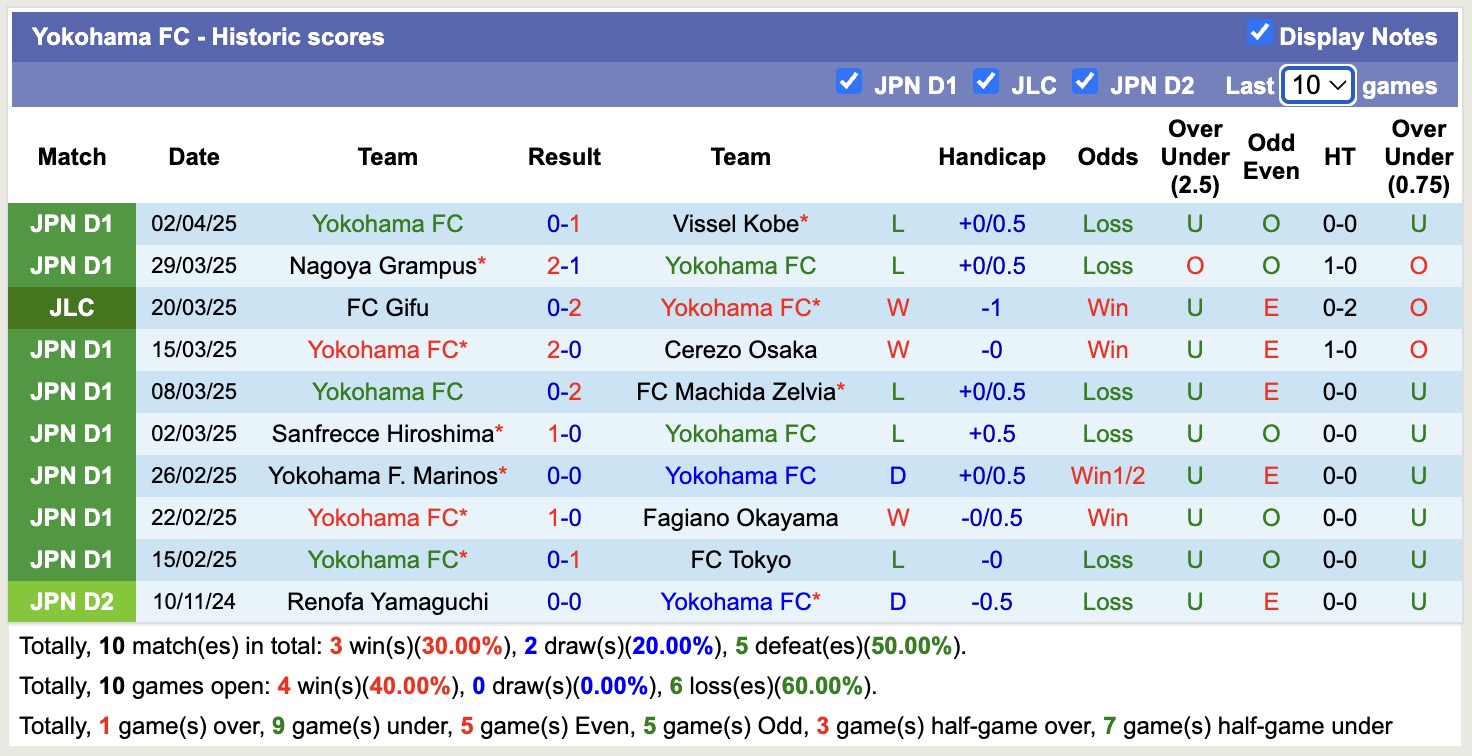
Task: Click the blue header bar titled Yokohama FC Historic scores
Action: (210, 36)
